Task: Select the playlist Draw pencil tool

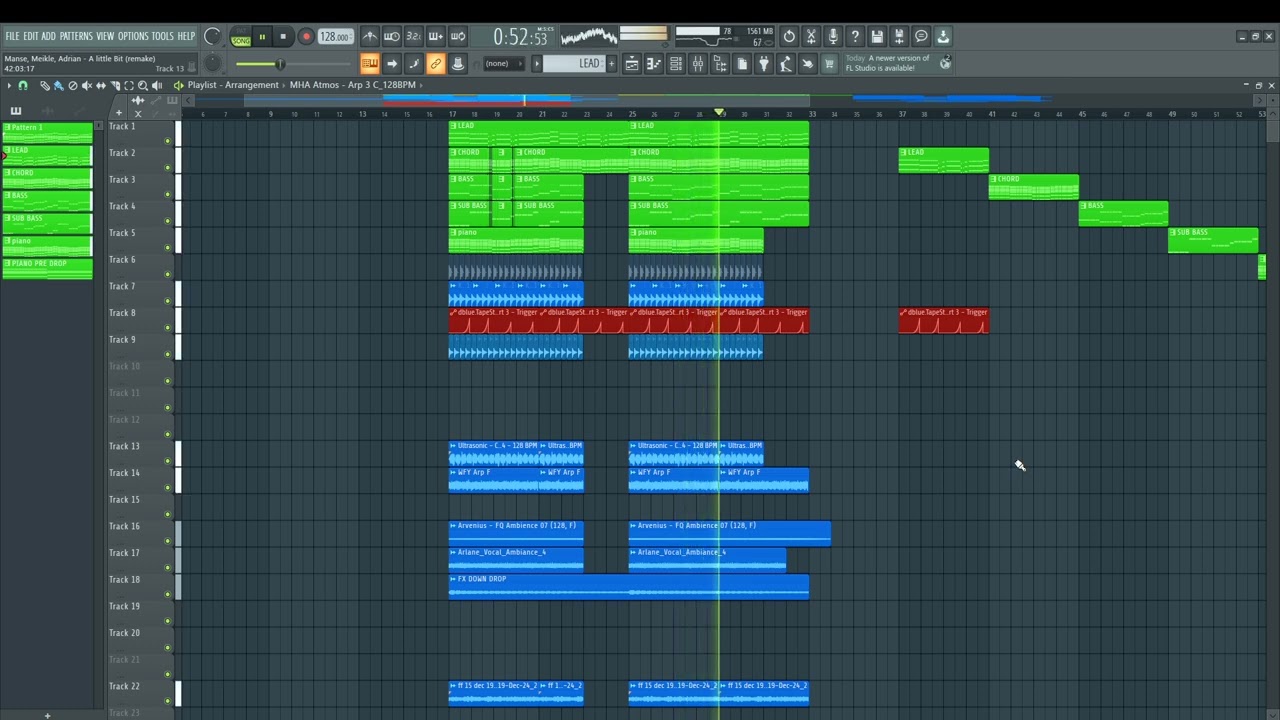Action: (x=45, y=85)
